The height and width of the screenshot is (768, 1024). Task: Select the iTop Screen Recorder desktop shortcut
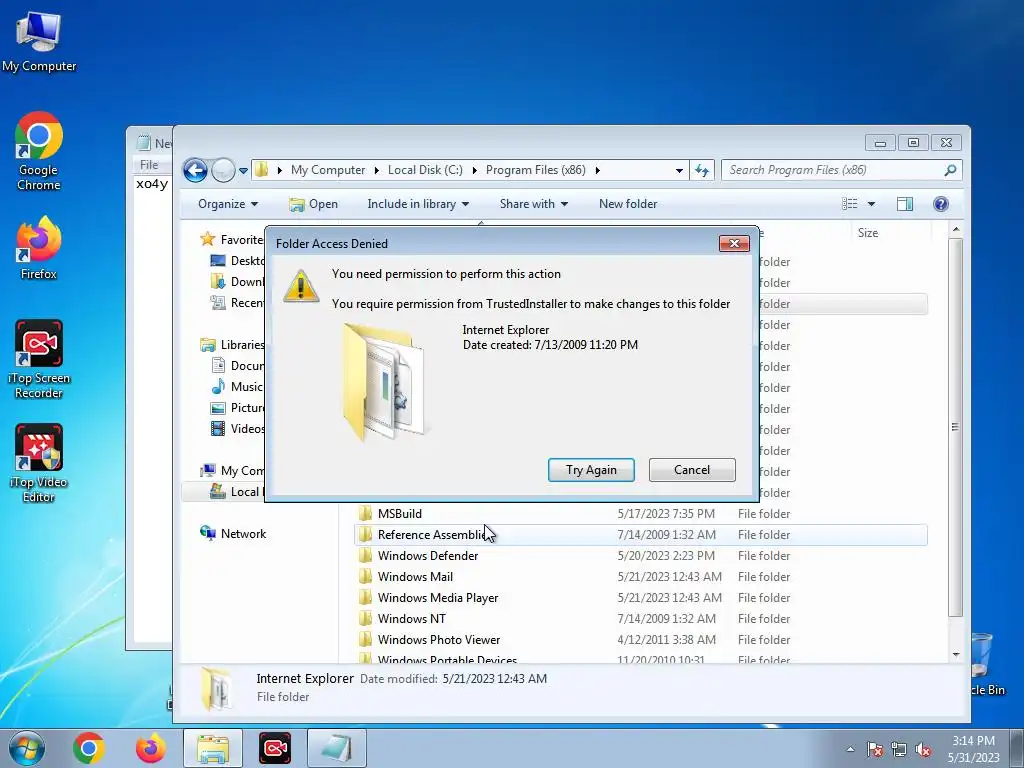(x=39, y=359)
